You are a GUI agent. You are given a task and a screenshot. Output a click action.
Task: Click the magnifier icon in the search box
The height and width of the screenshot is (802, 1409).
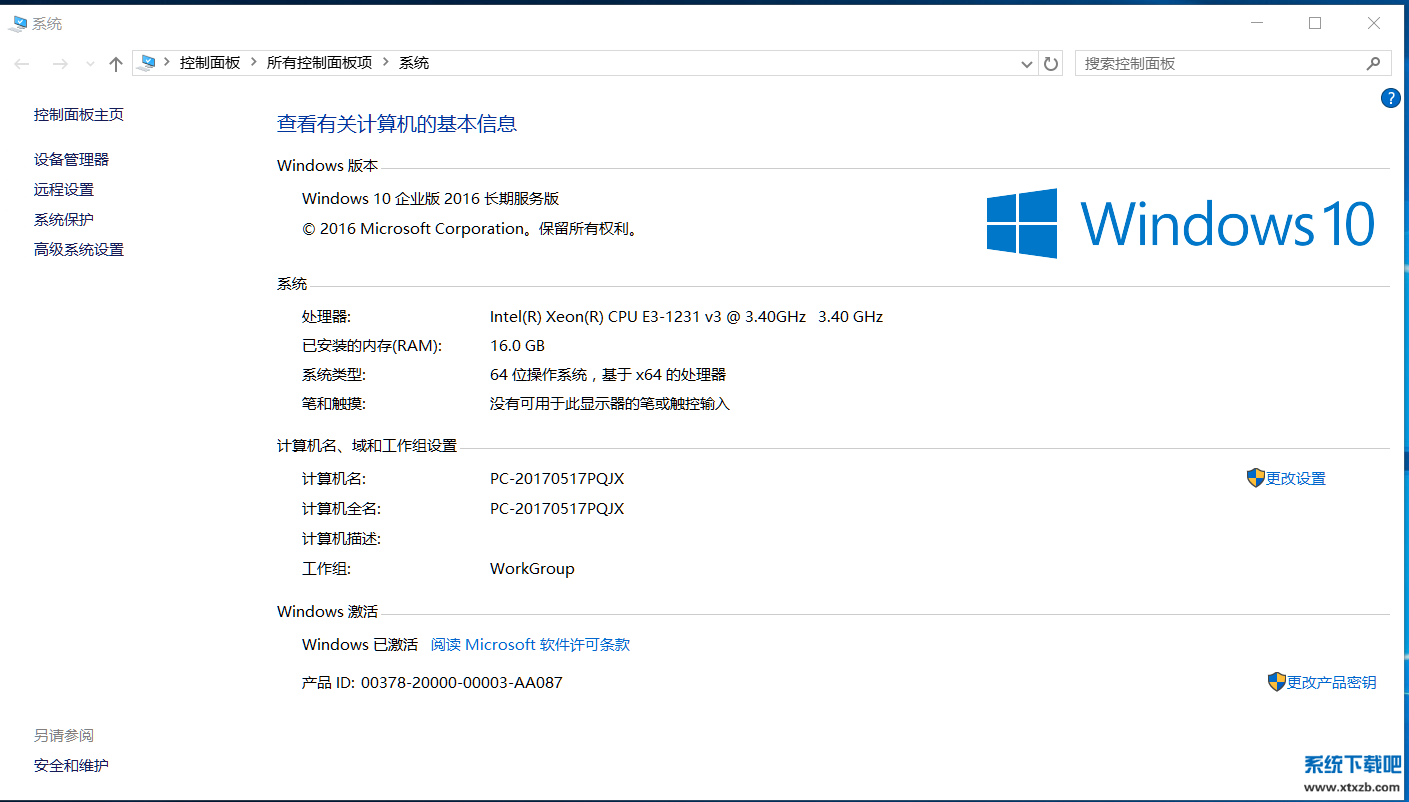pyautogui.click(x=1373, y=63)
